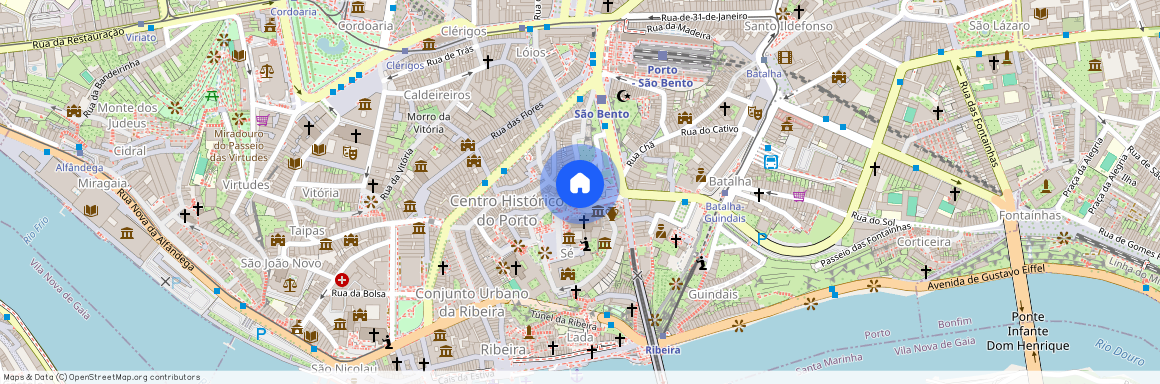Select the cross icon on Rua de Trás
Viewport: 1160px width, 384px height.
pyautogui.click(x=488, y=61)
